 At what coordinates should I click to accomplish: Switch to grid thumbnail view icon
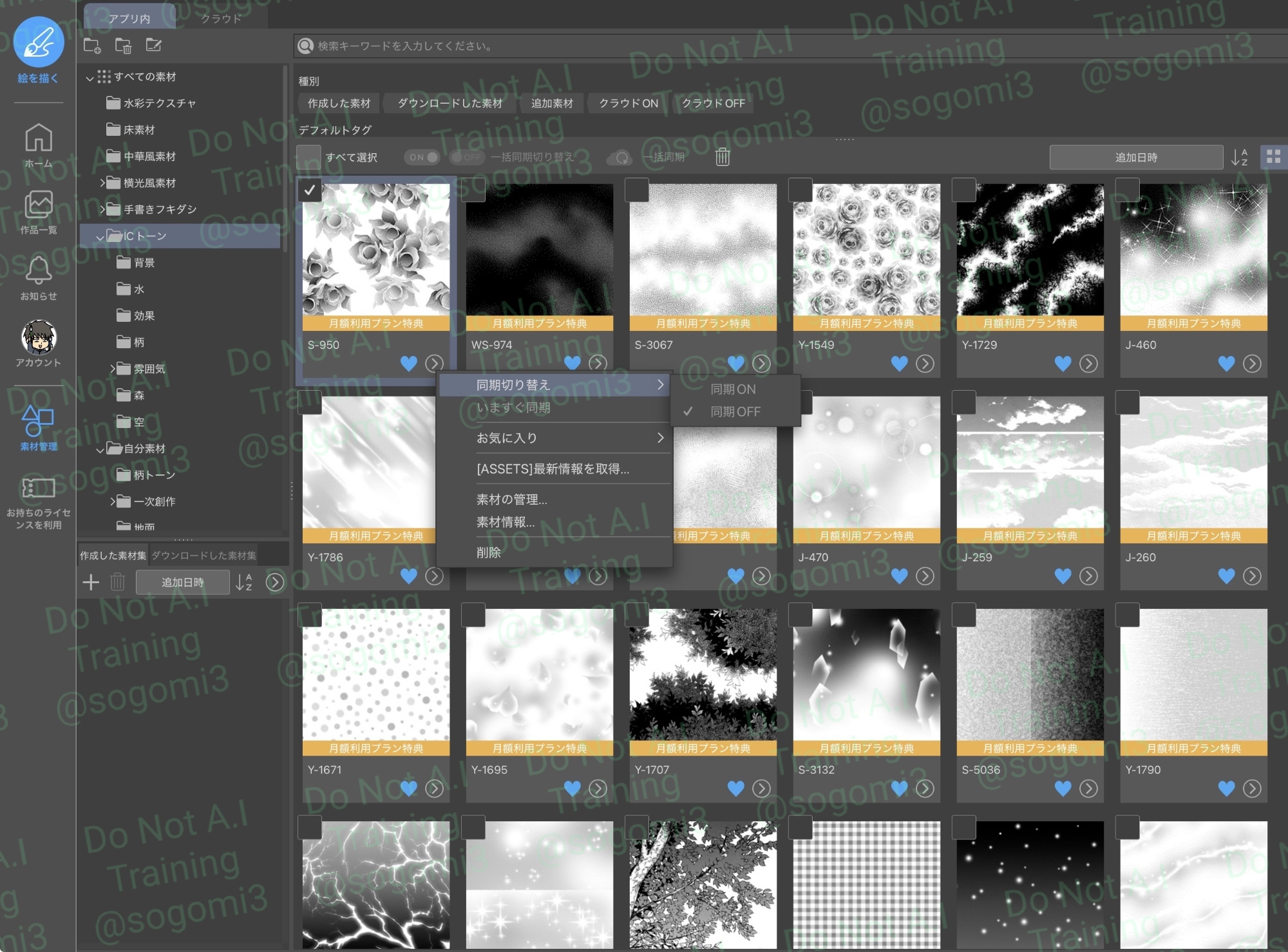coord(1273,156)
